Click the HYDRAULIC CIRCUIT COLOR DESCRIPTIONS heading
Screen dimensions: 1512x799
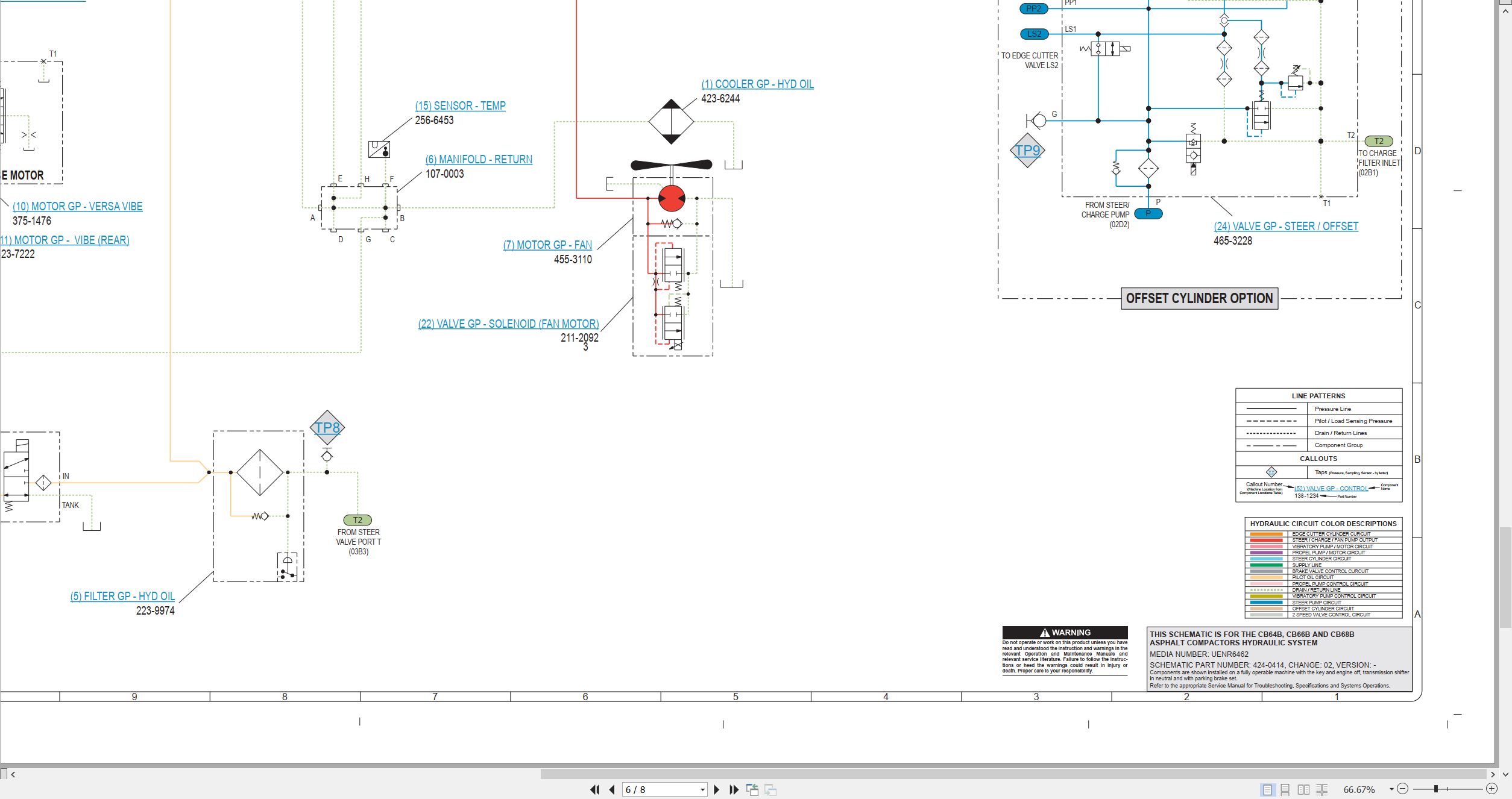click(1323, 524)
